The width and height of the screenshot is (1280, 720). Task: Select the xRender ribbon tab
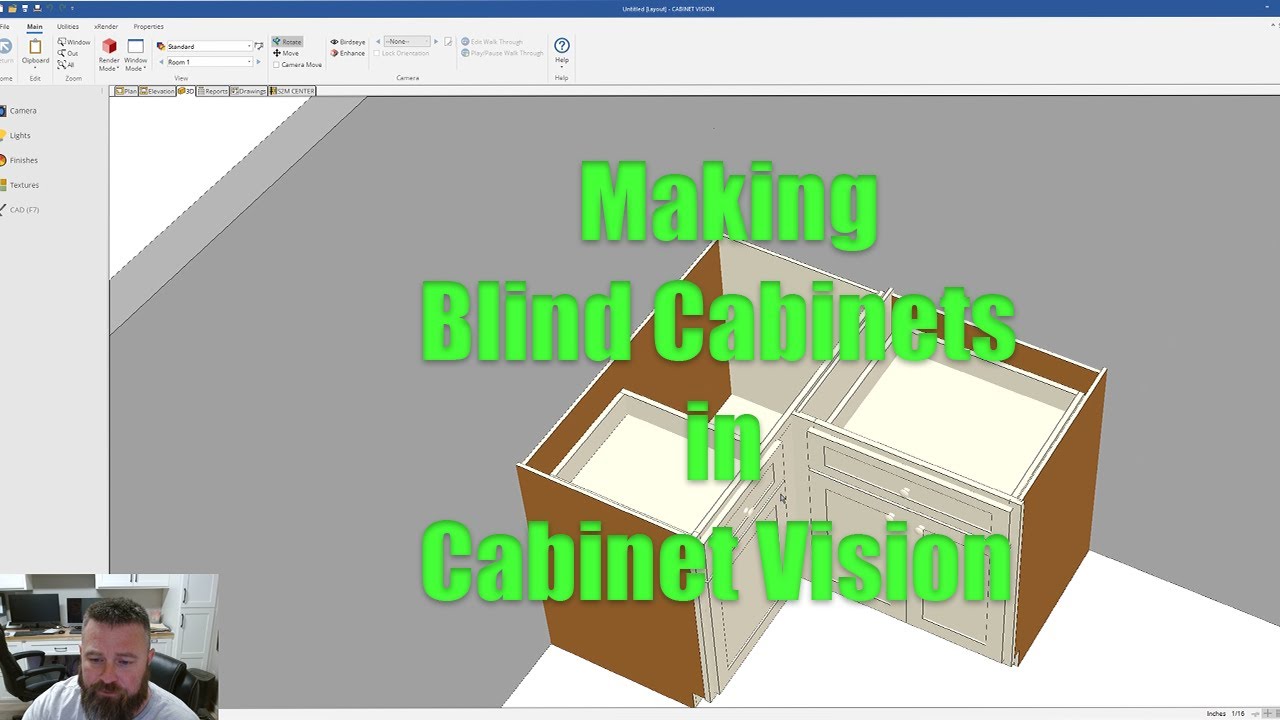pos(106,26)
